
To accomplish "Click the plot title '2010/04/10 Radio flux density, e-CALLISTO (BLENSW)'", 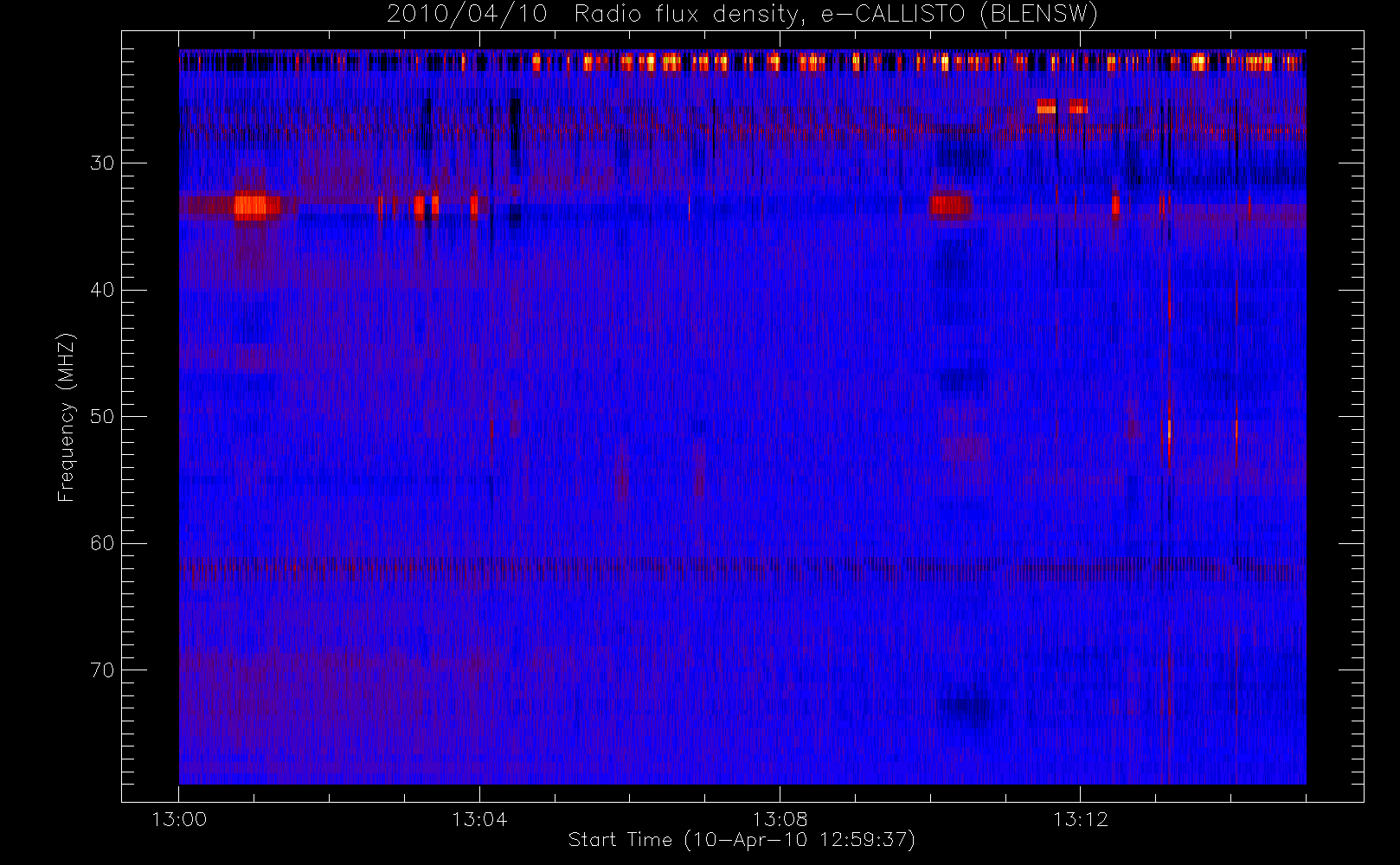I will [x=742, y=15].
